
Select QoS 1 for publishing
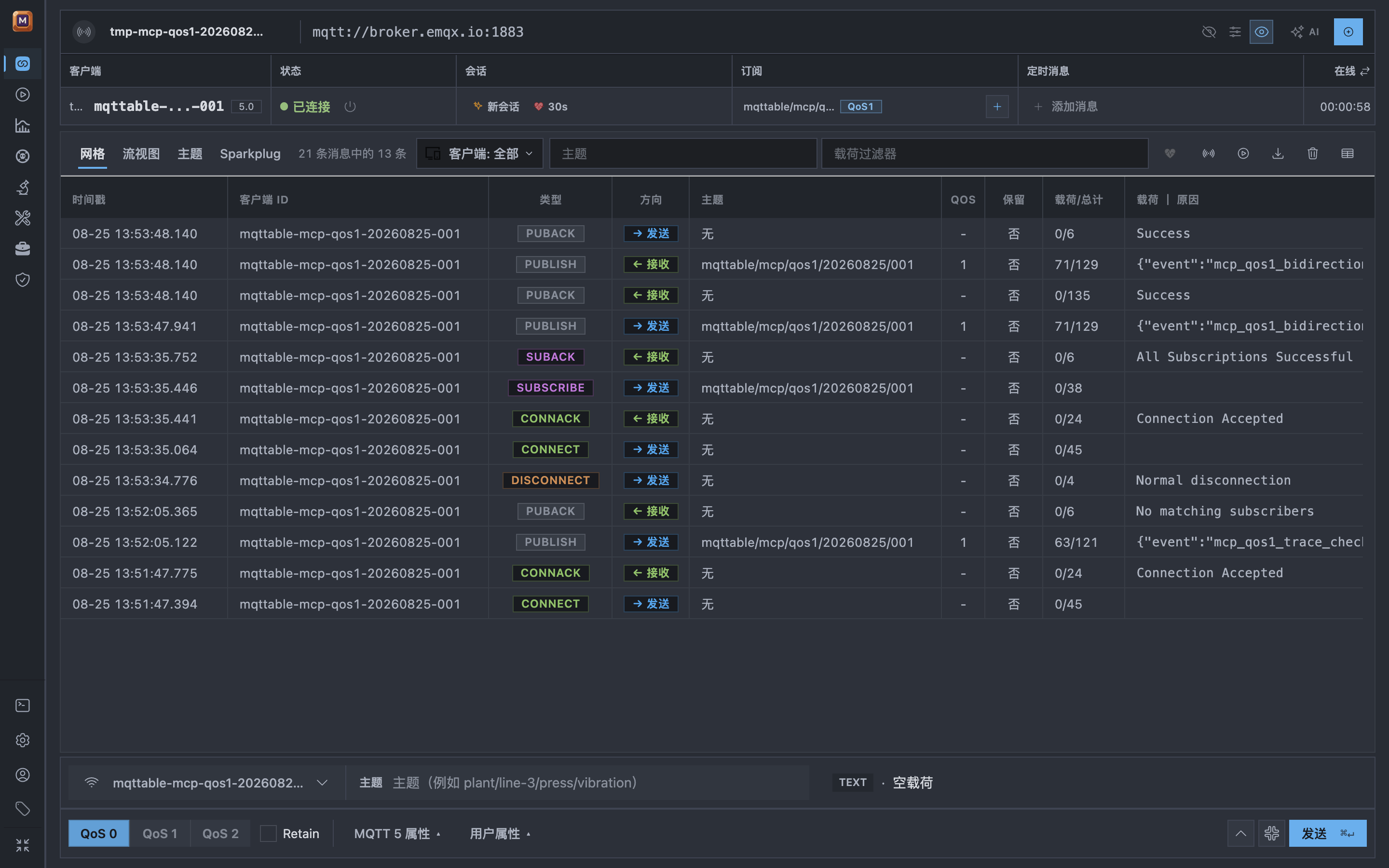tap(160, 833)
